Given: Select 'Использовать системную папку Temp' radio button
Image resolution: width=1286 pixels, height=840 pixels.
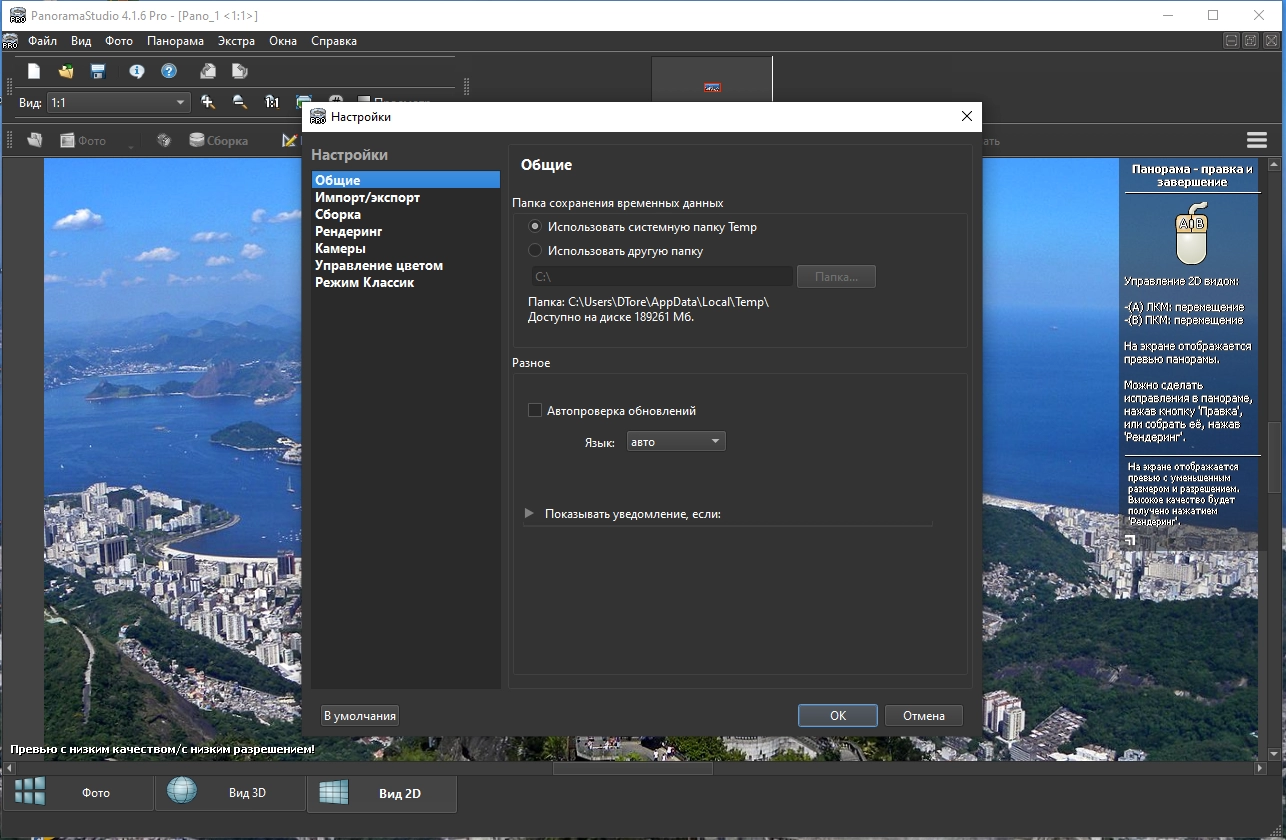Looking at the screenshot, I should (x=535, y=227).
